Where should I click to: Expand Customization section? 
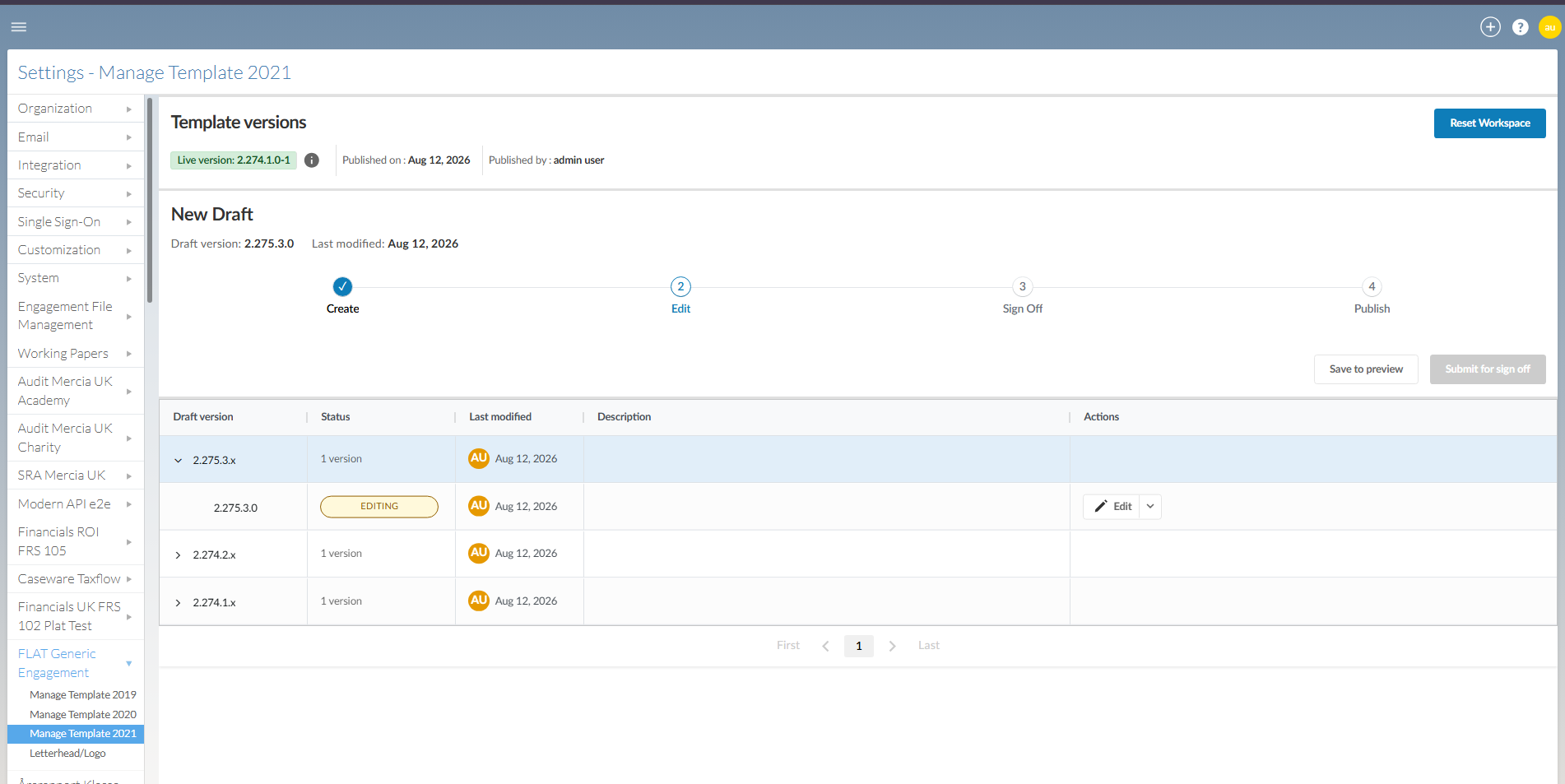(76, 250)
